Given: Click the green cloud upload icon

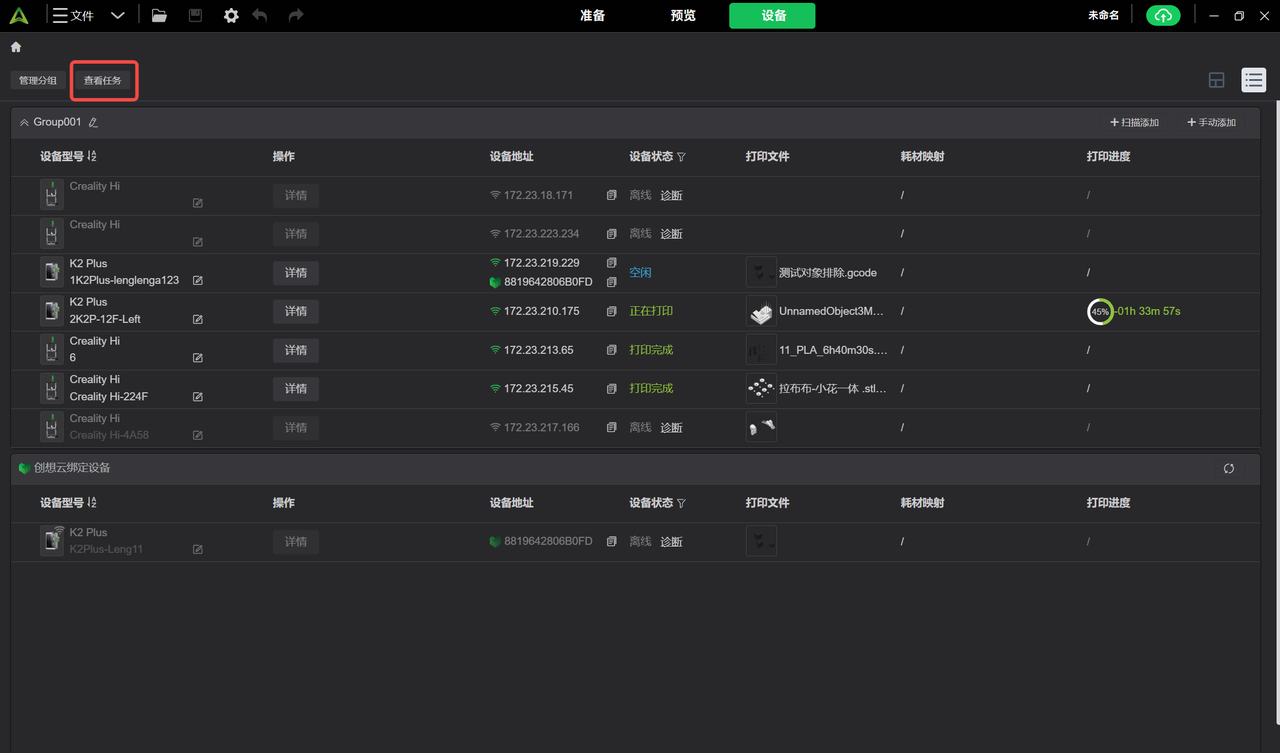Looking at the screenshot, I should [1163, 15].
